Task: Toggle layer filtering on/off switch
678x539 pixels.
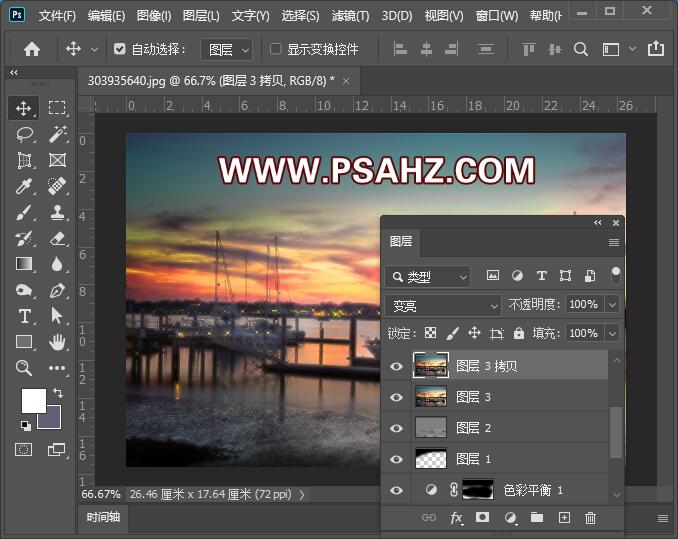Action: pos(616,275)
